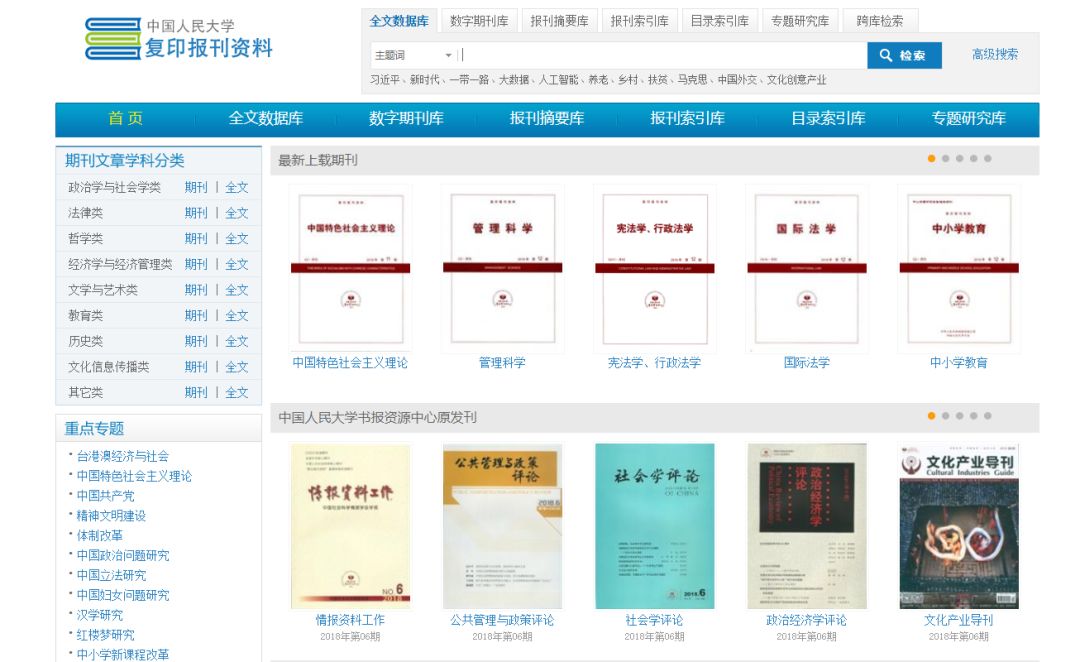Click the 习近平 hot keyword
This screenshot has width=1080, height=662.
point(384,80)
